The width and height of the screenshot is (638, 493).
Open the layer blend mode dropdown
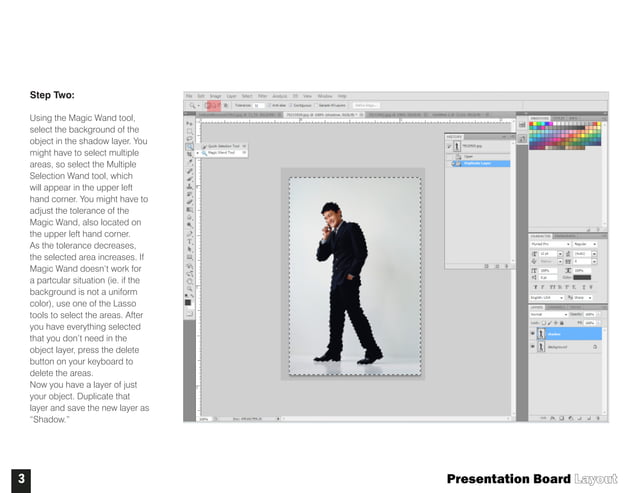pyautogui.click(x=548, y=314)
